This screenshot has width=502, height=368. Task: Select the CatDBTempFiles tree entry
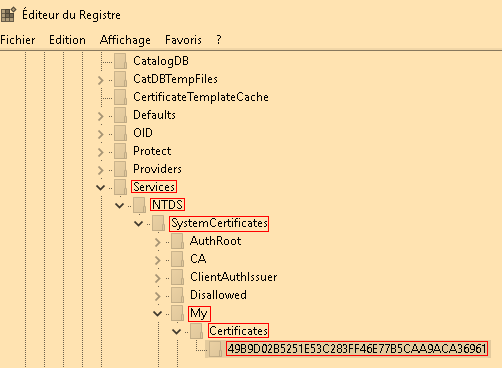pyautogui.click(x=175, y=79)
